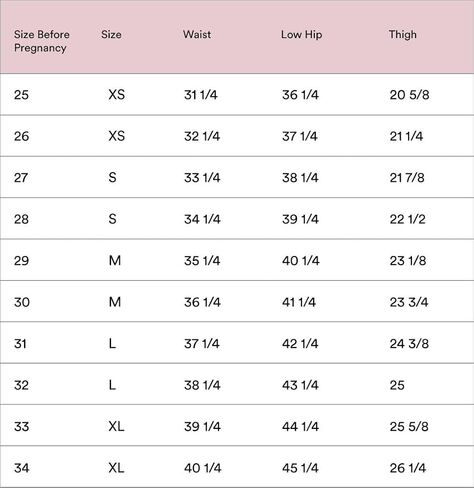474x488 pixels.
Task: Click the low hip value 39 1/4
Action: pyautogui.click(x=300, y=219)
